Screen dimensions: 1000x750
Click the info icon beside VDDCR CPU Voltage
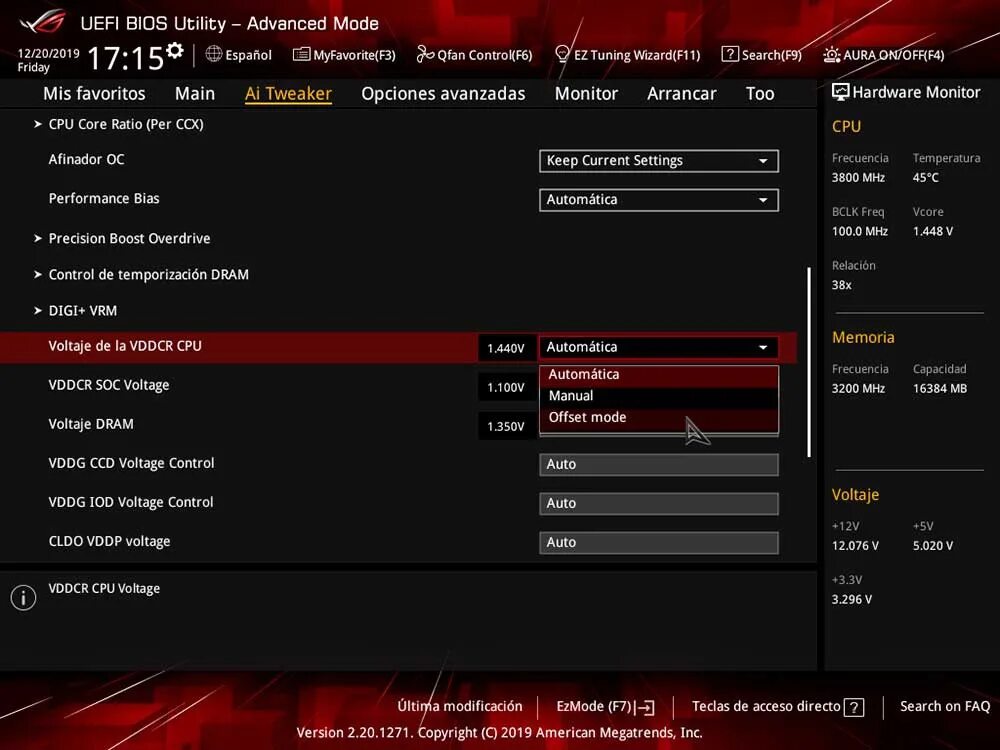[x=24, y=598]
